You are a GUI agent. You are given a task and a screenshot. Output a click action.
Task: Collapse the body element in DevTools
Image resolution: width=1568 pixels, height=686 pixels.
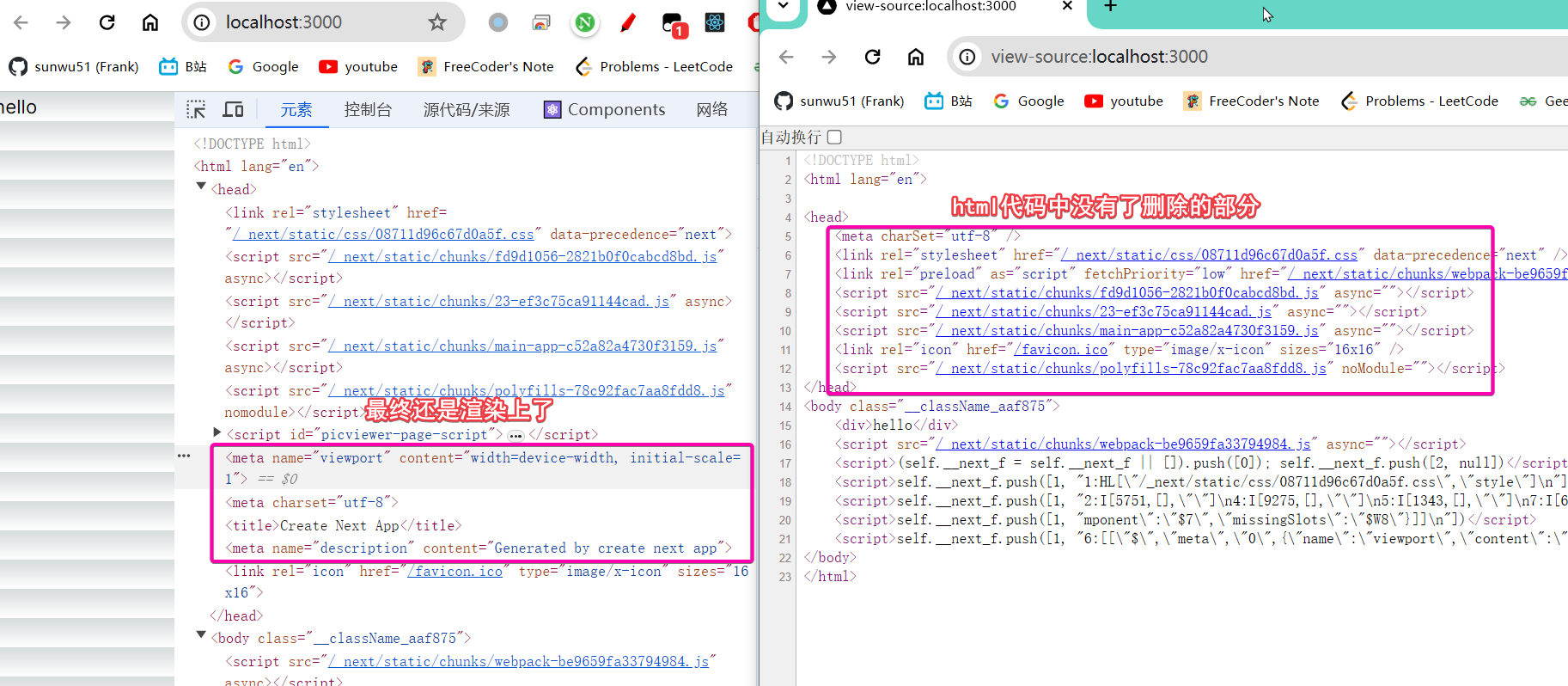coord(201,634)
